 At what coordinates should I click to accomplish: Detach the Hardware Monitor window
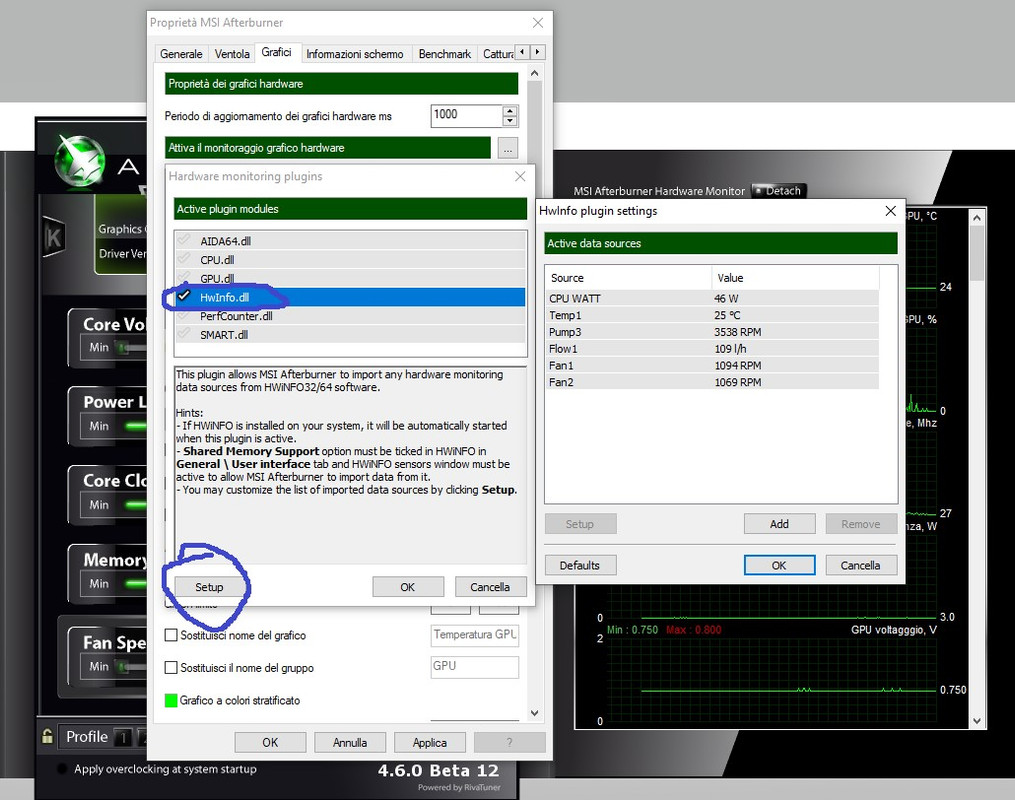click(778, 191)
